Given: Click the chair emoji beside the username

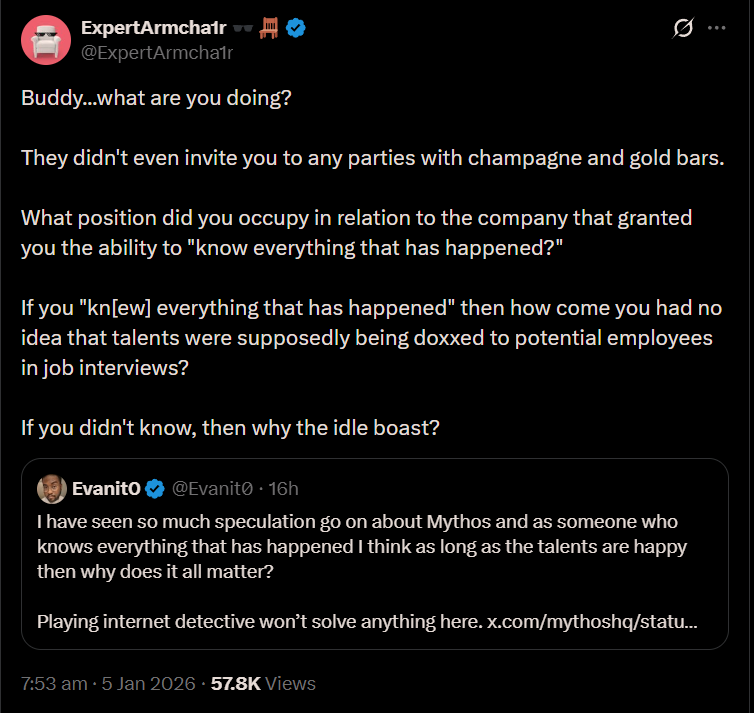Looking at the screenshot, I should tap(268, 28).
